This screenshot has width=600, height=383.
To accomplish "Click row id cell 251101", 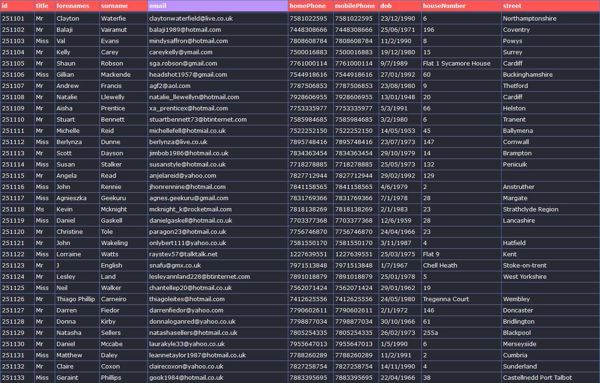I will pos(17,18).
